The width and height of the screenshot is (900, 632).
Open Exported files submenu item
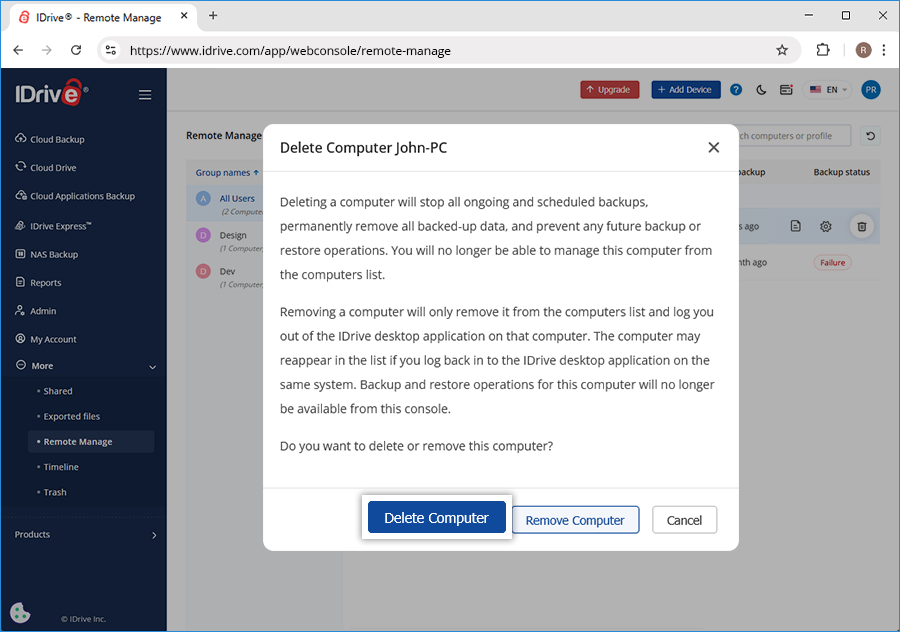pos(72,416)
